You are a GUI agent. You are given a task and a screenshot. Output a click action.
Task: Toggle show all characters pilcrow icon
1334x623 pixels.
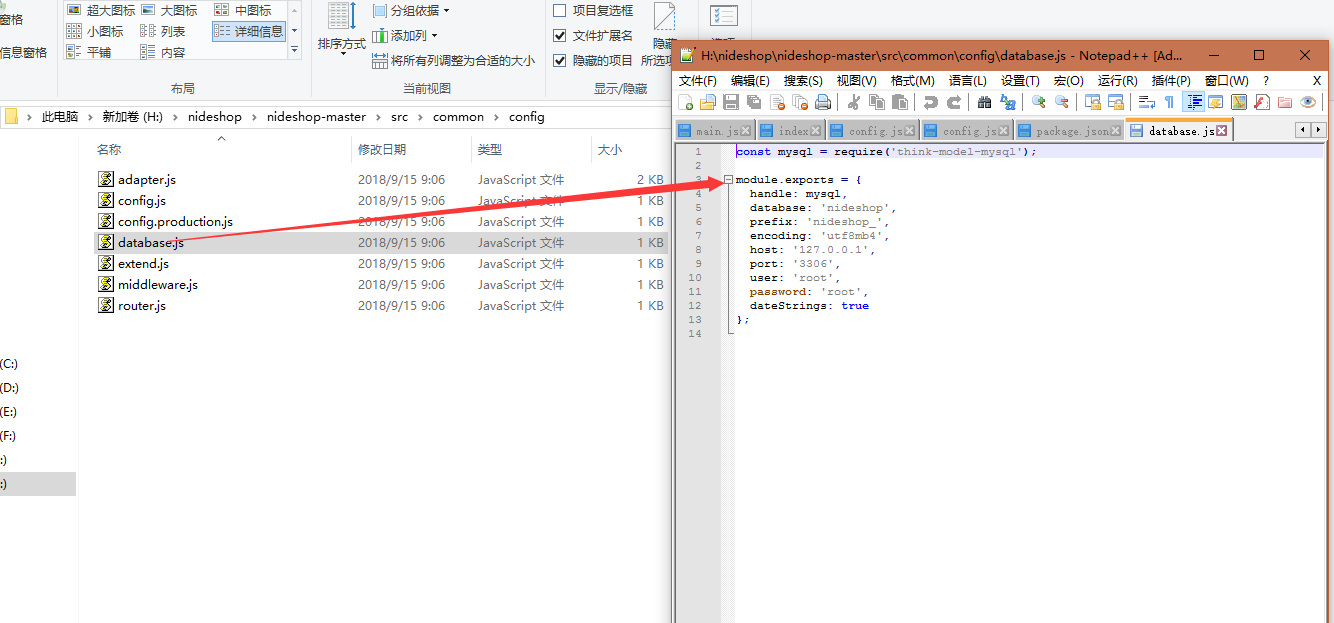click(1169, 102)
